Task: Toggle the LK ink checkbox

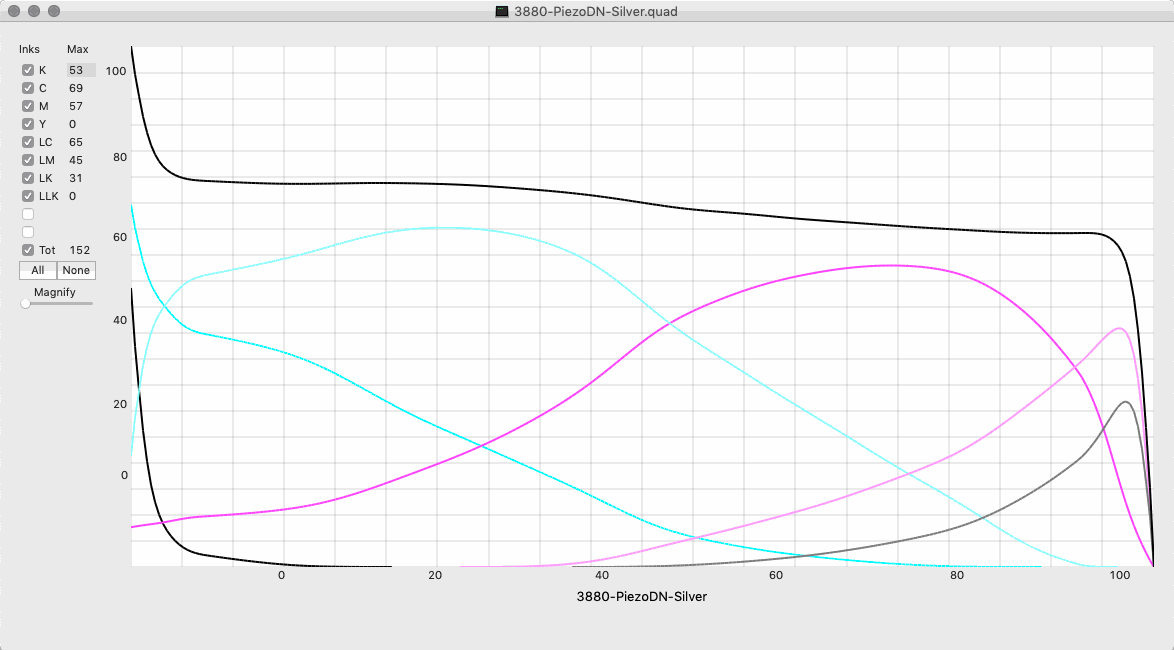Action: click(x=28, y=177)
